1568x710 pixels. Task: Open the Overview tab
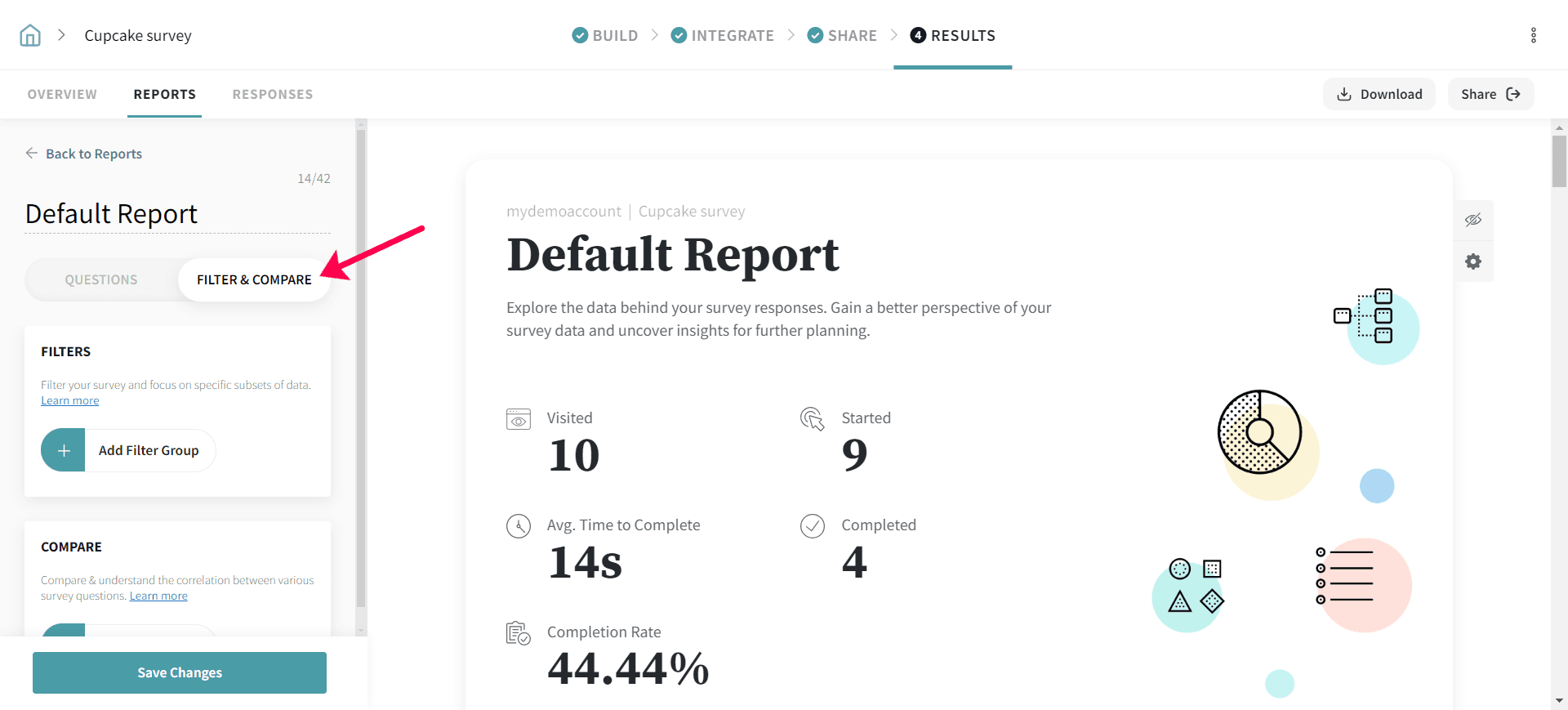(x=62, y=94)
